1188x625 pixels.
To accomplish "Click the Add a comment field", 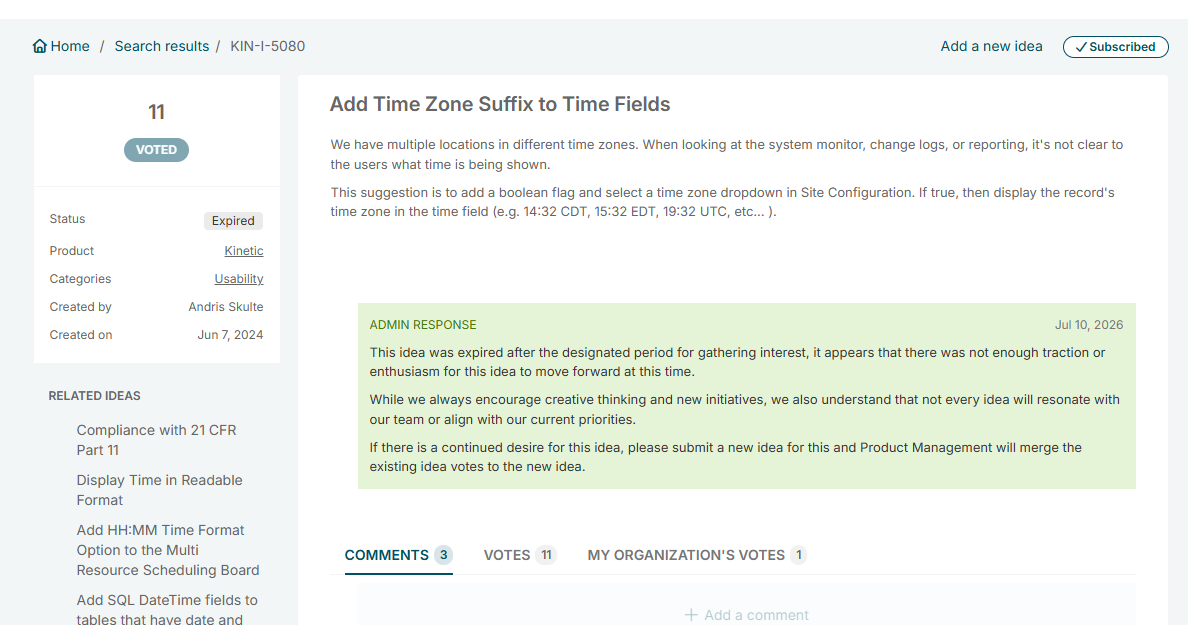I will [x=747, y=615].
